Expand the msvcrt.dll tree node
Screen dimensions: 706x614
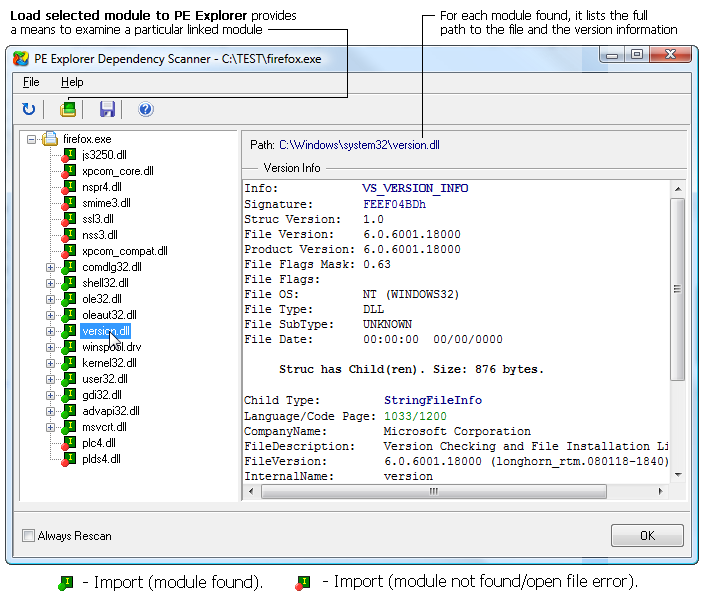click(x=50, y=427)
